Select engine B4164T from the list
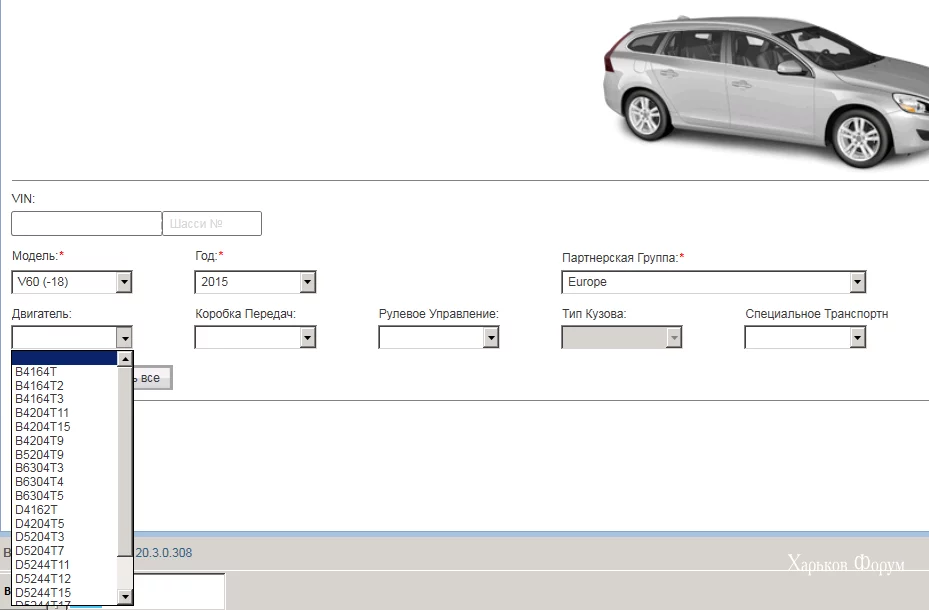This screenshot has height=610, width=929. tap(65, 371)
